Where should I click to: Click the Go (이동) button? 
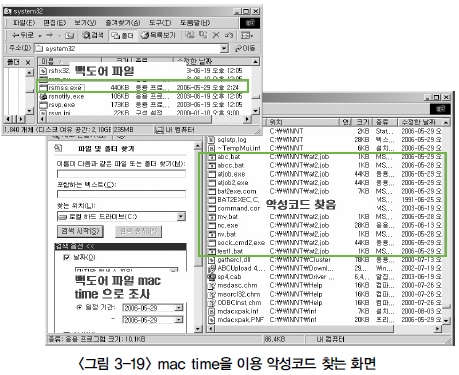pos(245,48)
